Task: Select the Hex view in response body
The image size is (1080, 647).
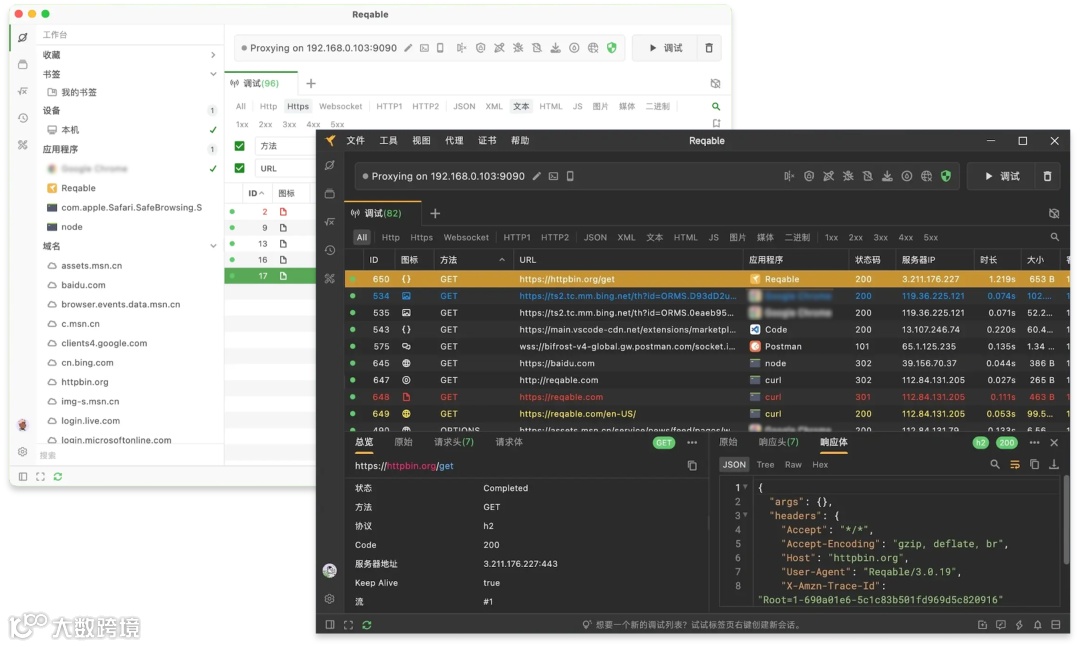Action: (x=820, y=464)
